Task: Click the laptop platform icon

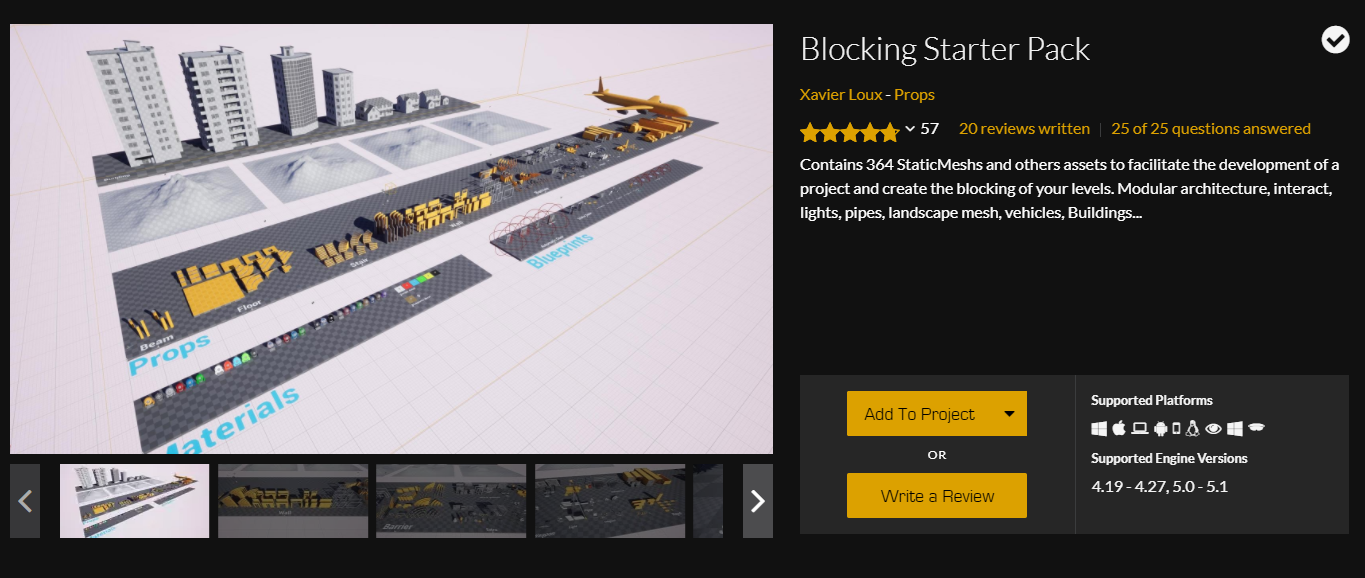Action: point(1139,428)
